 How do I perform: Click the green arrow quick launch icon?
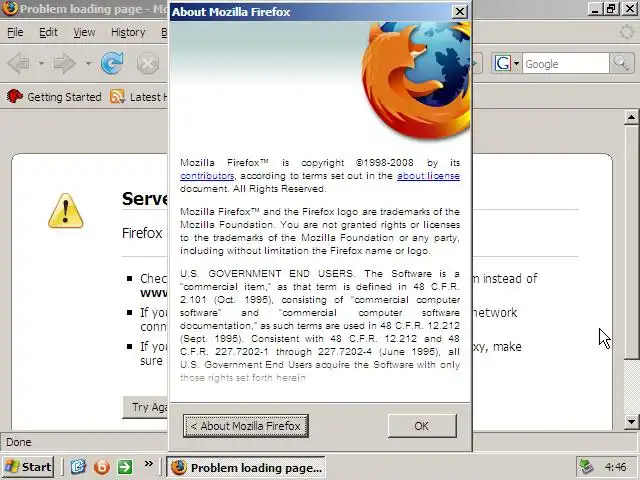point(125,467)
